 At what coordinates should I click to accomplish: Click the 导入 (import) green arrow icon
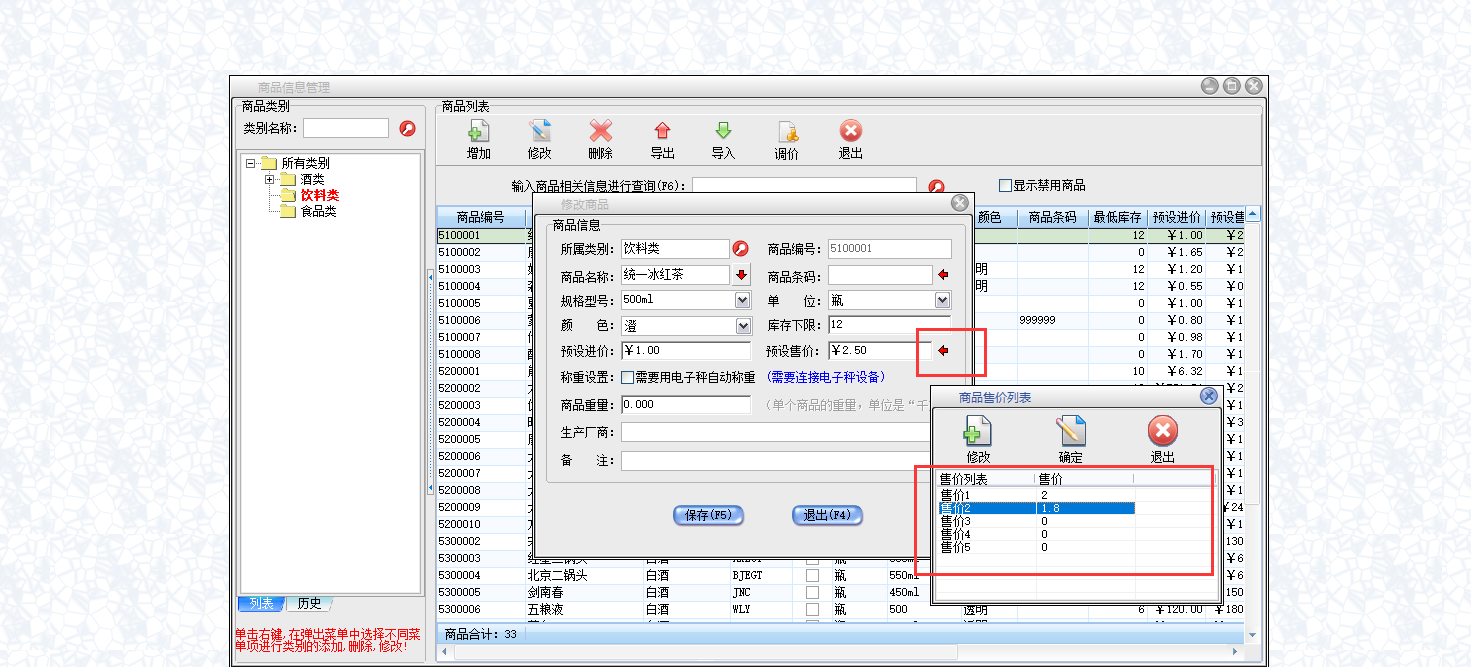coord(723,132)
